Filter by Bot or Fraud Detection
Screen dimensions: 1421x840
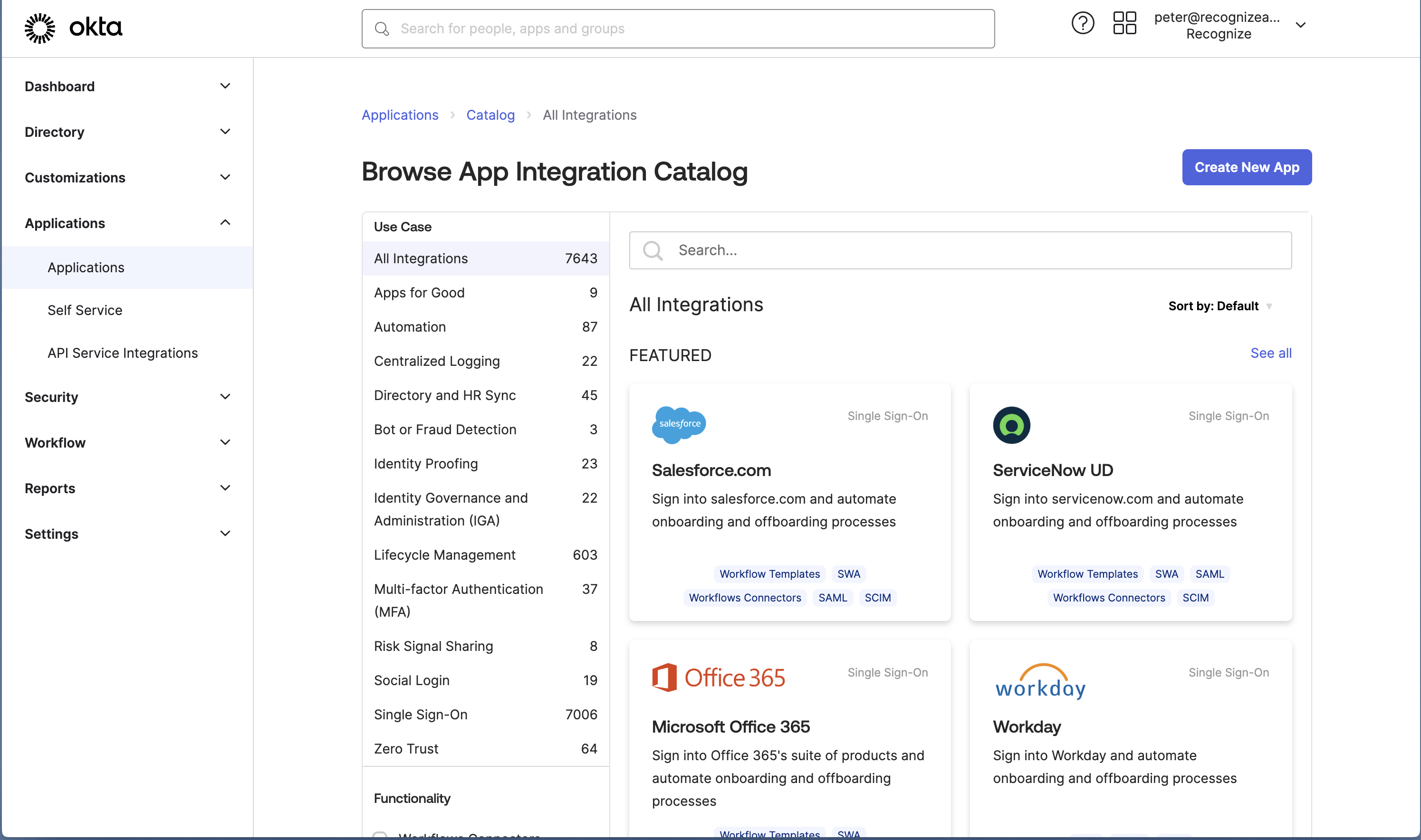coord(485,430)
